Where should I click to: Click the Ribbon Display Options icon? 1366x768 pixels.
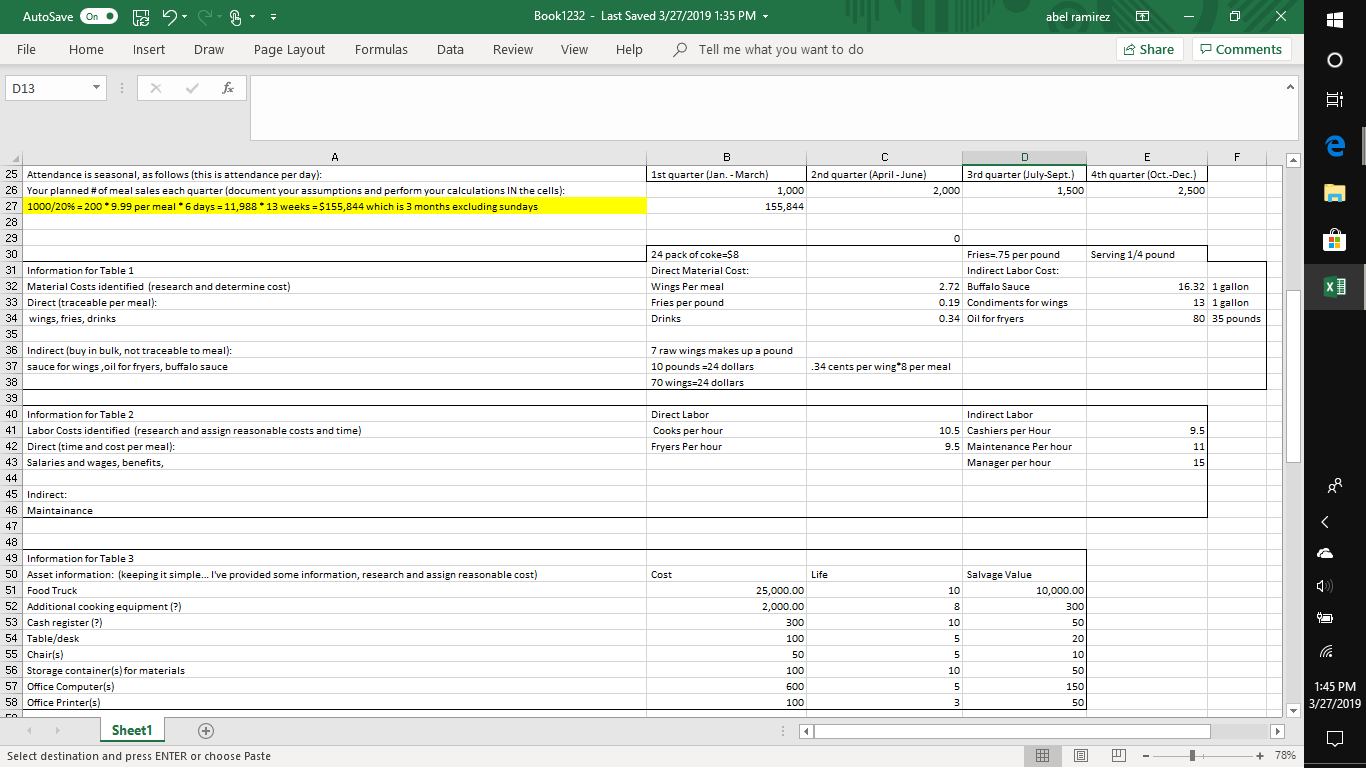[1143, 17]
